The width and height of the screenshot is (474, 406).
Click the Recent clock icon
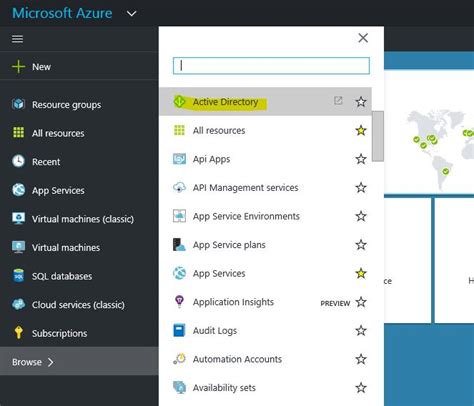point(18,161)
